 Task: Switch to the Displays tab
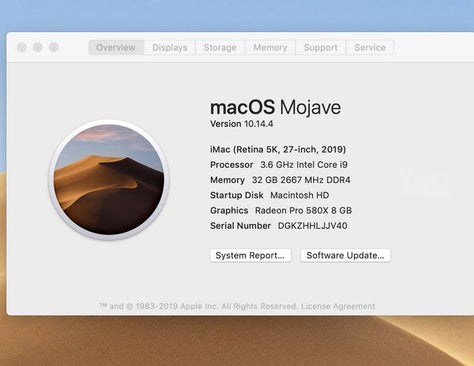[170, 48]
